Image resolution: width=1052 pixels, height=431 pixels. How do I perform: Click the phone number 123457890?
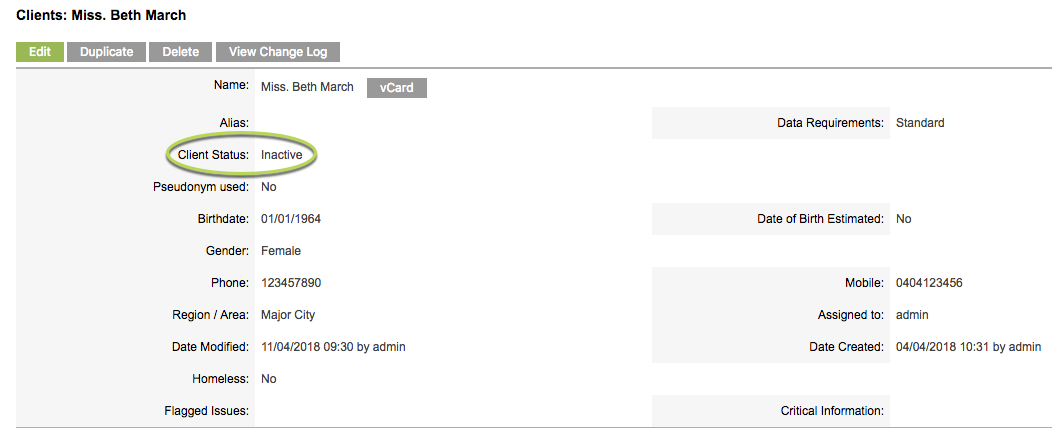(x=291, y=283)
